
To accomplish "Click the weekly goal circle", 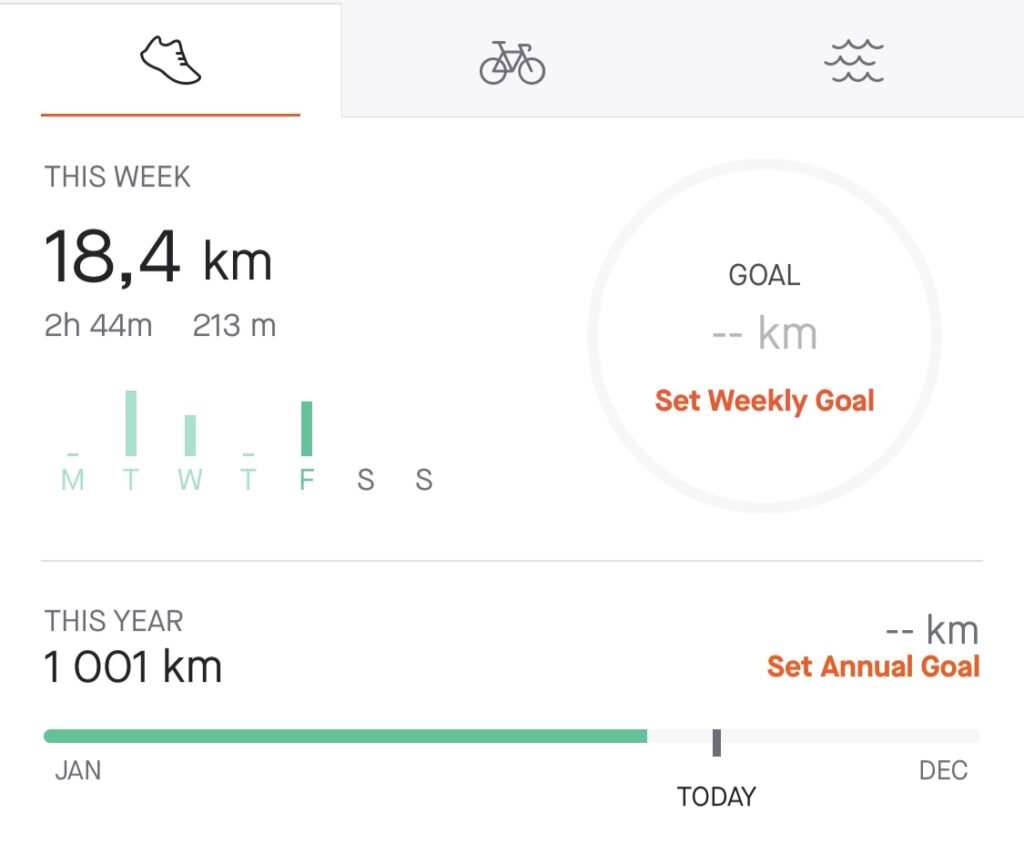I will pos(764,336).
